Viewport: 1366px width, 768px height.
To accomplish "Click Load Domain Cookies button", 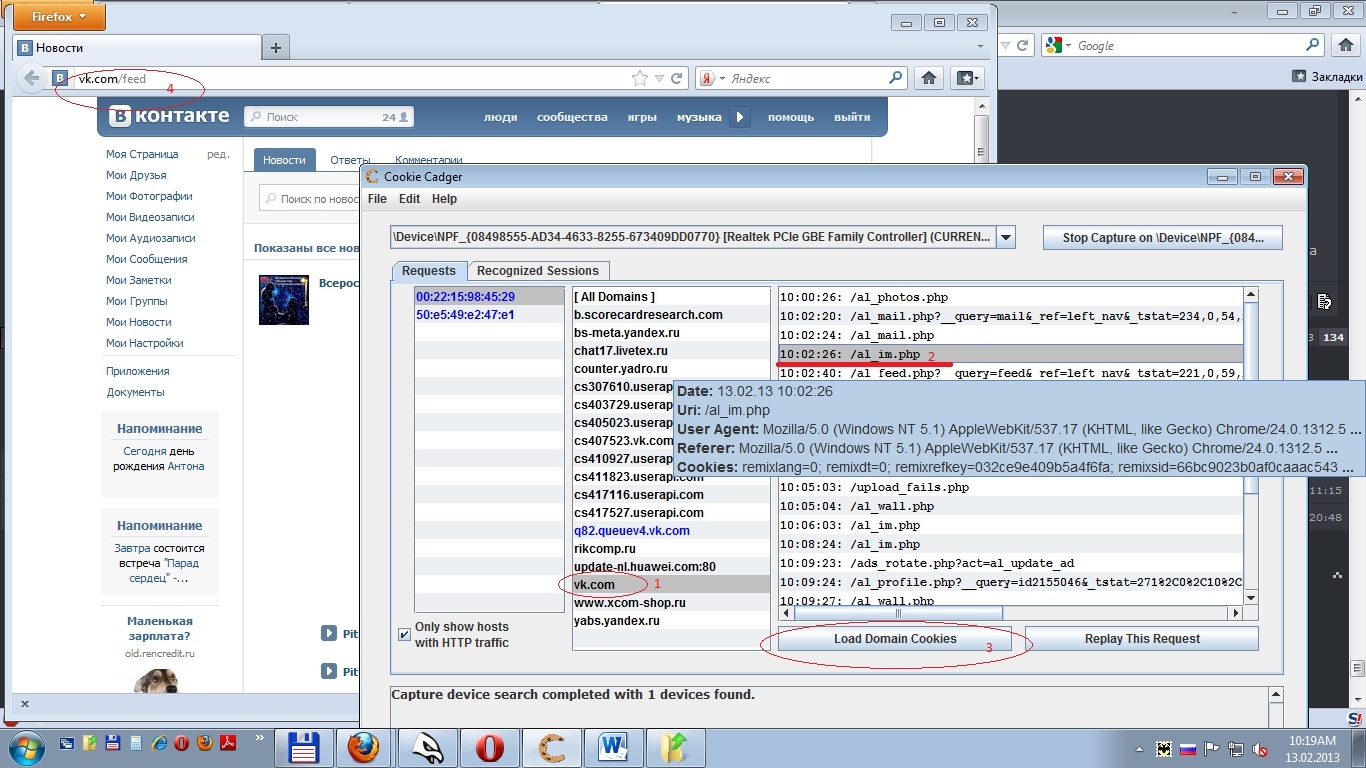I will tap(895, 639).
